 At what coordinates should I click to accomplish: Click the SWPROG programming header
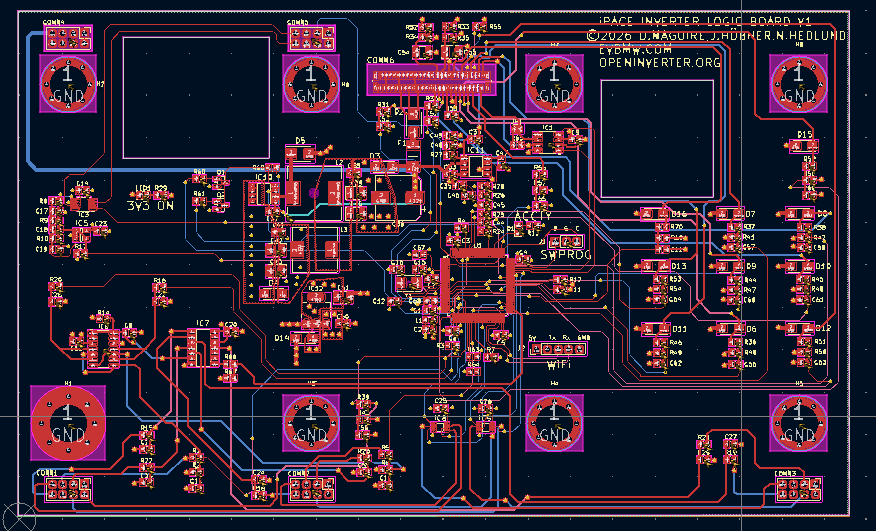566,241
